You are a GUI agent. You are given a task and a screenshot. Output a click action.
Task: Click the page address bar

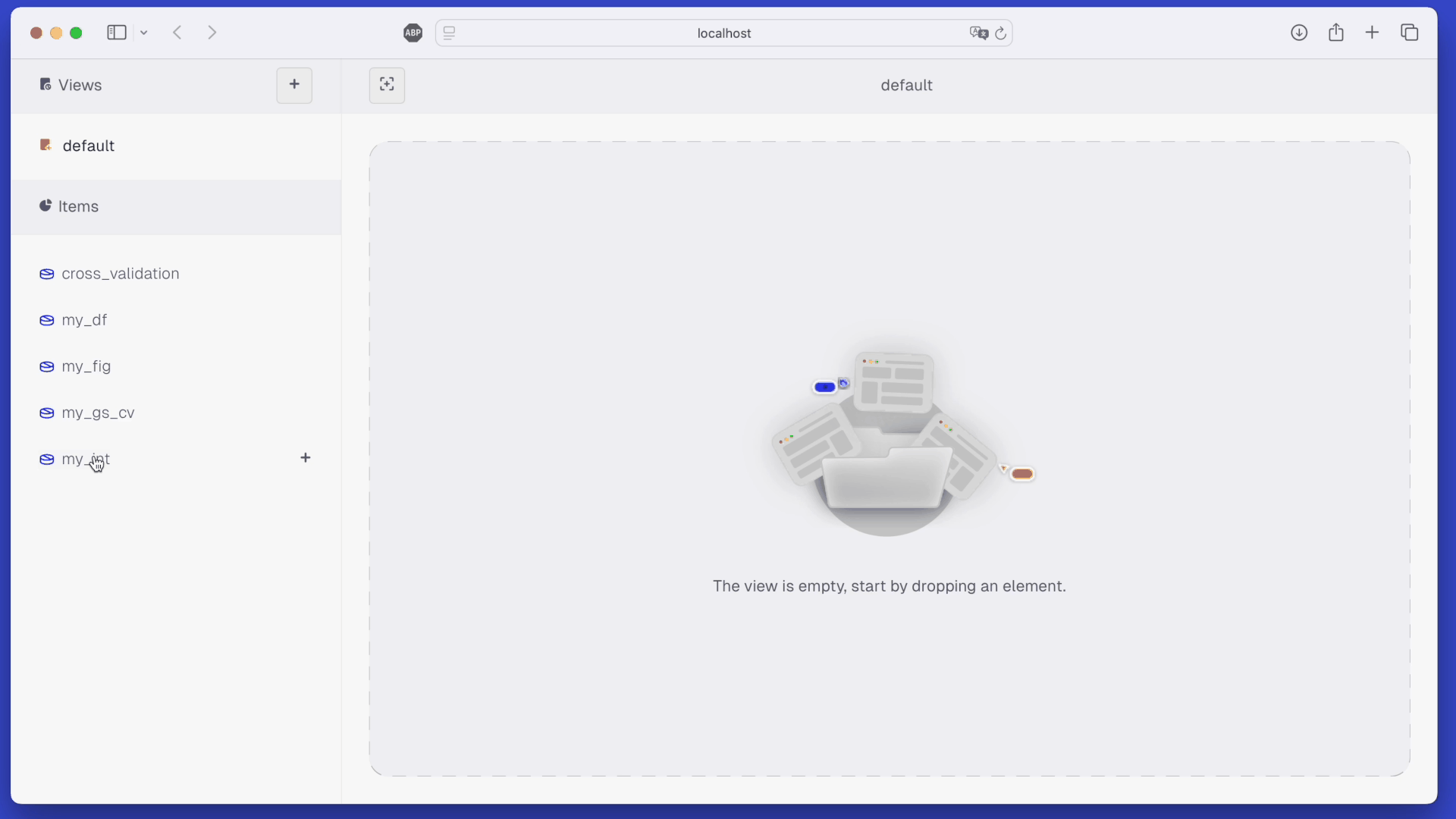click(724, 33)
